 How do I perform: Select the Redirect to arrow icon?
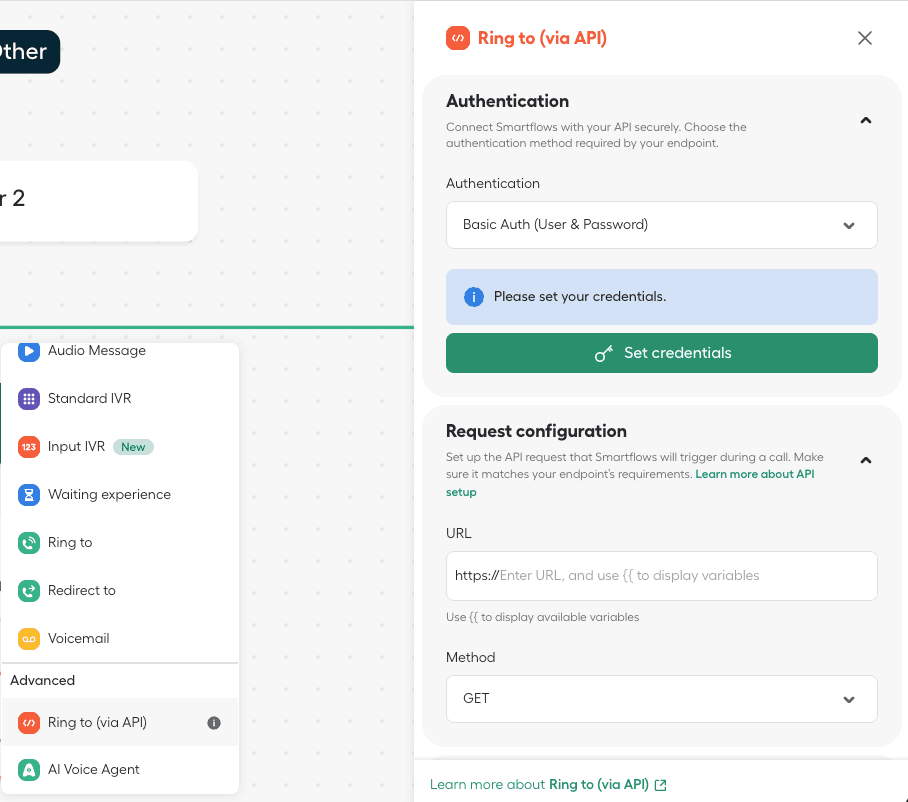click(x=29, y=591)
